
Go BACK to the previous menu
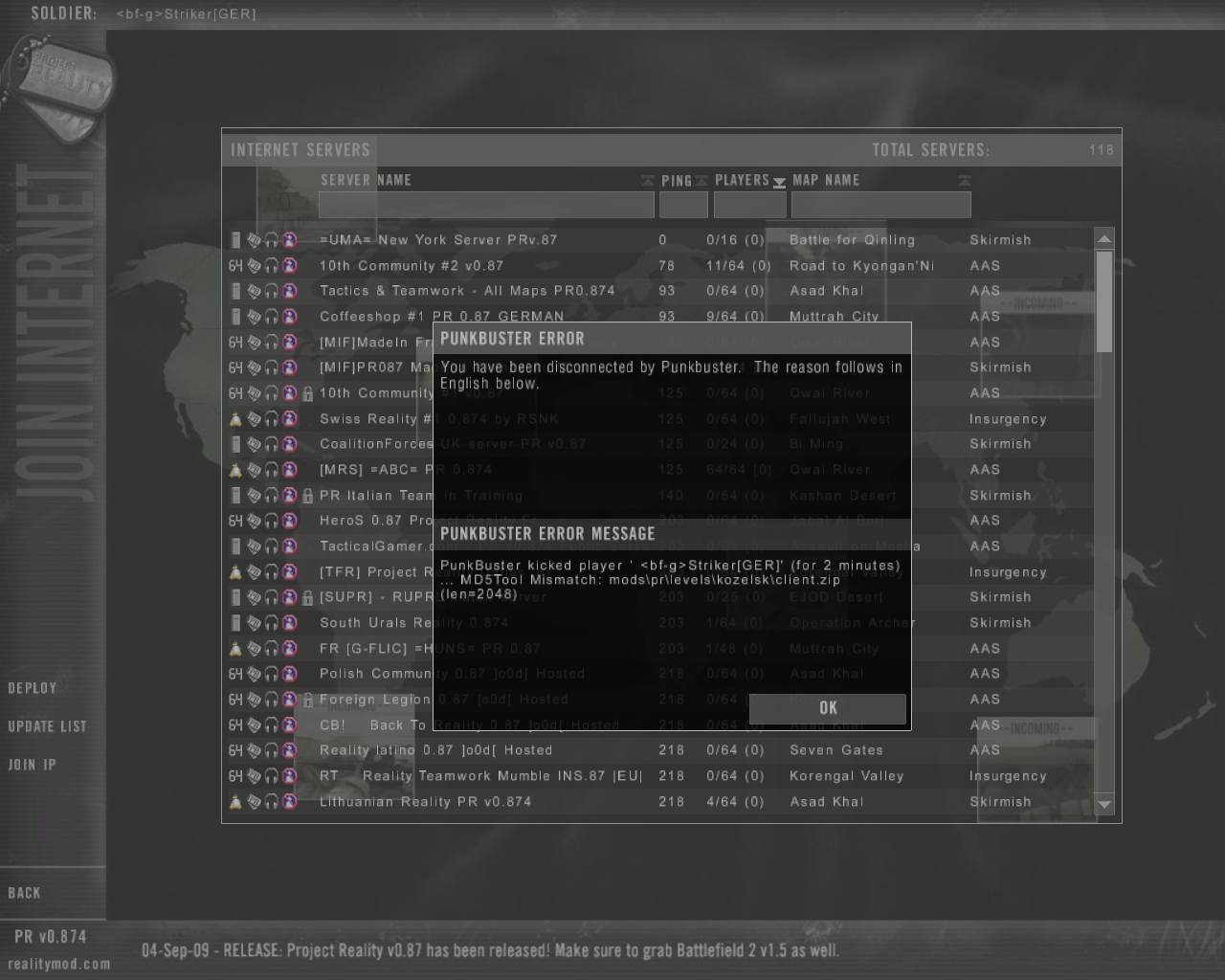(24, 893)
